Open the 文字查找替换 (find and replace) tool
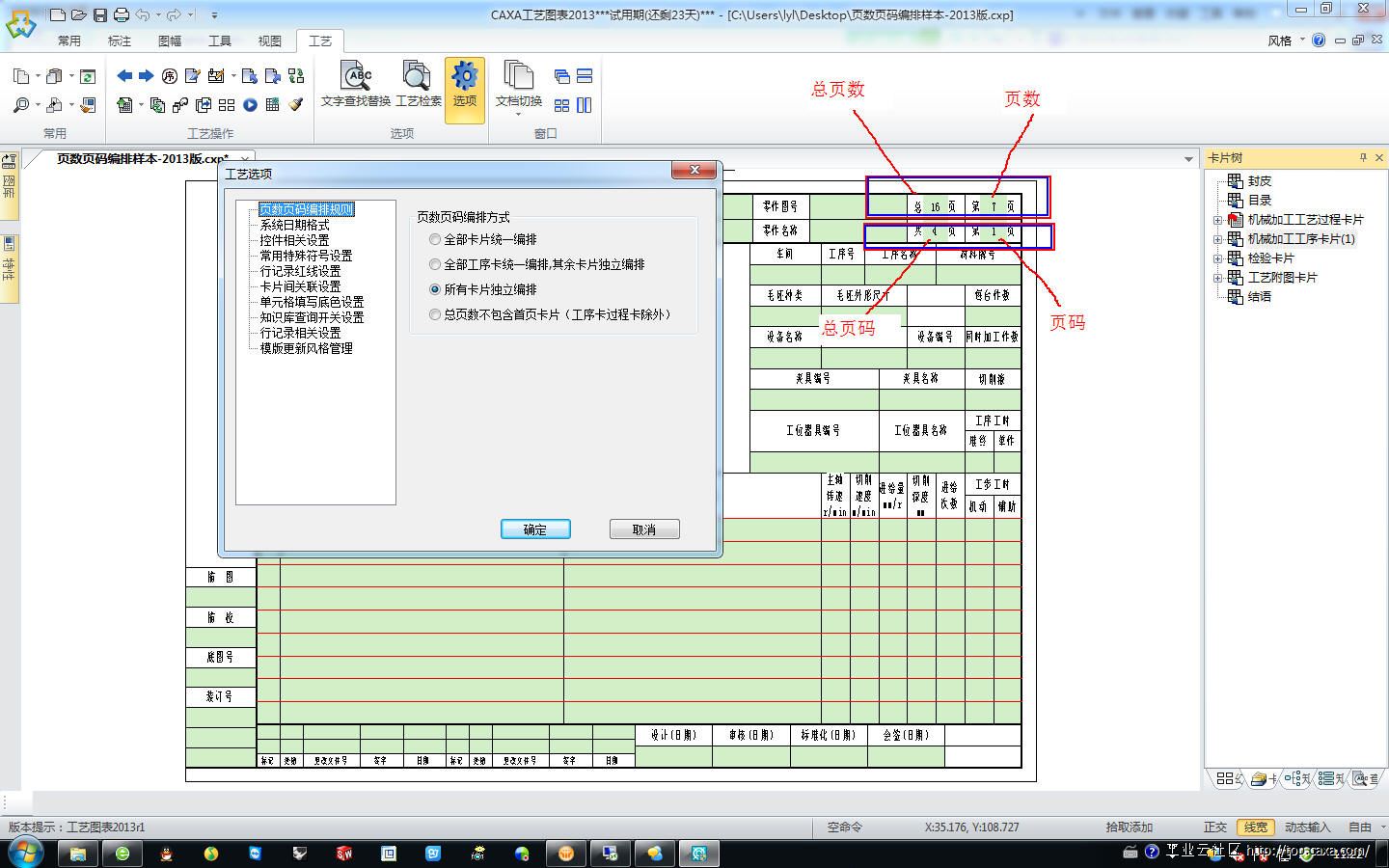The width and height of the screenshot is (1389, 868). click(x=356, y=87)
